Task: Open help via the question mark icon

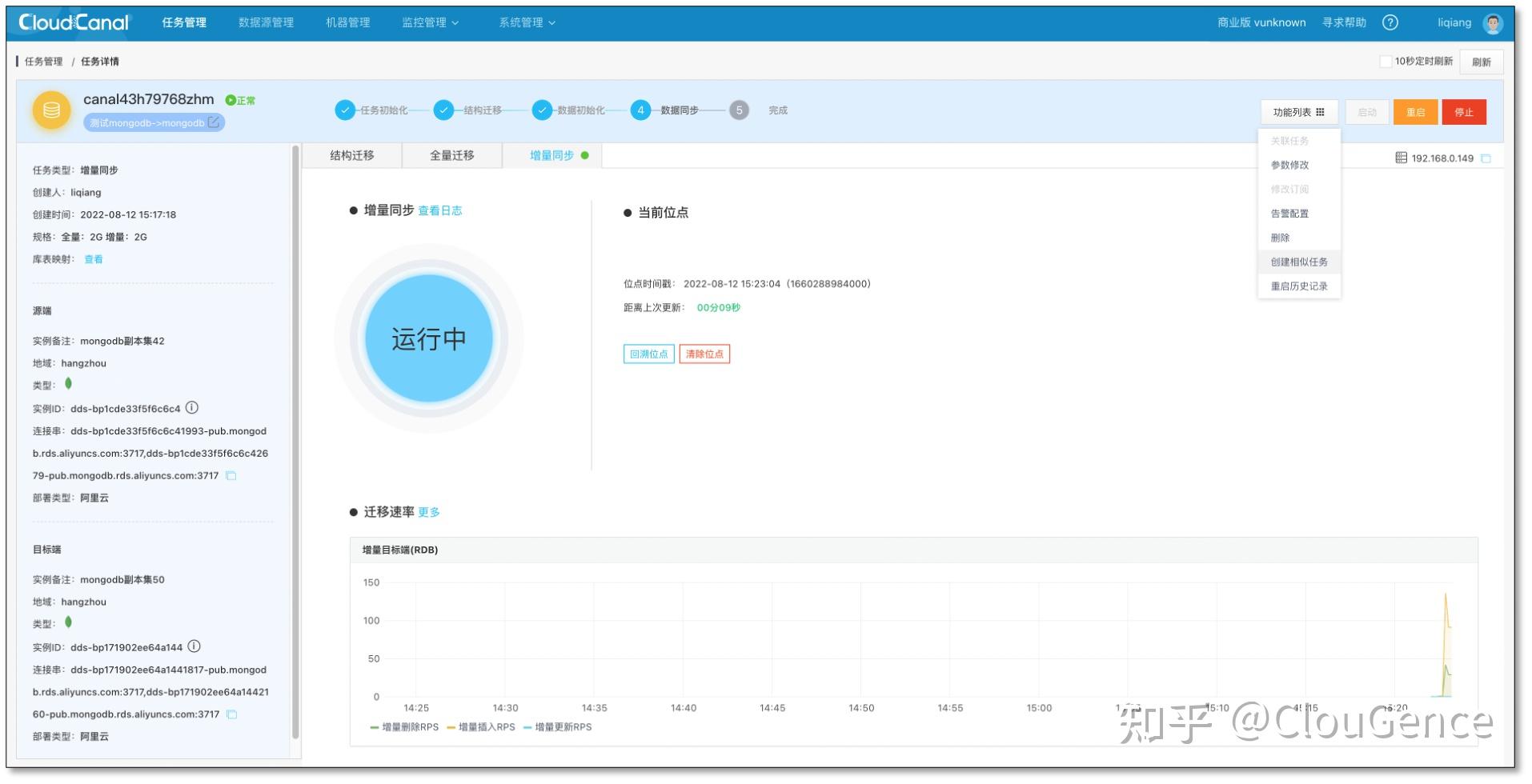Action: (1390, 22)
